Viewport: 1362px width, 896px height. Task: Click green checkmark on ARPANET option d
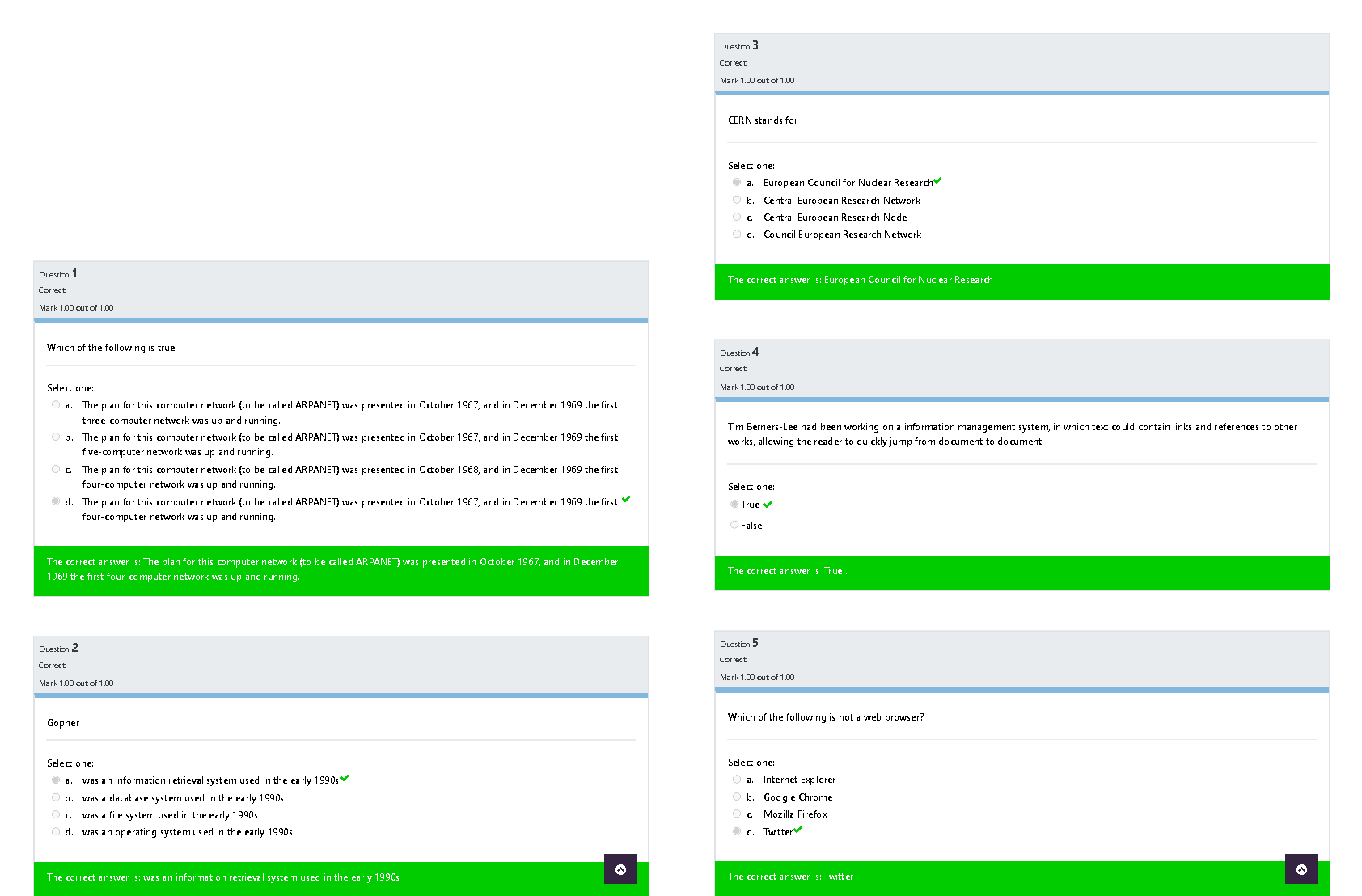[x=626, y=499]
